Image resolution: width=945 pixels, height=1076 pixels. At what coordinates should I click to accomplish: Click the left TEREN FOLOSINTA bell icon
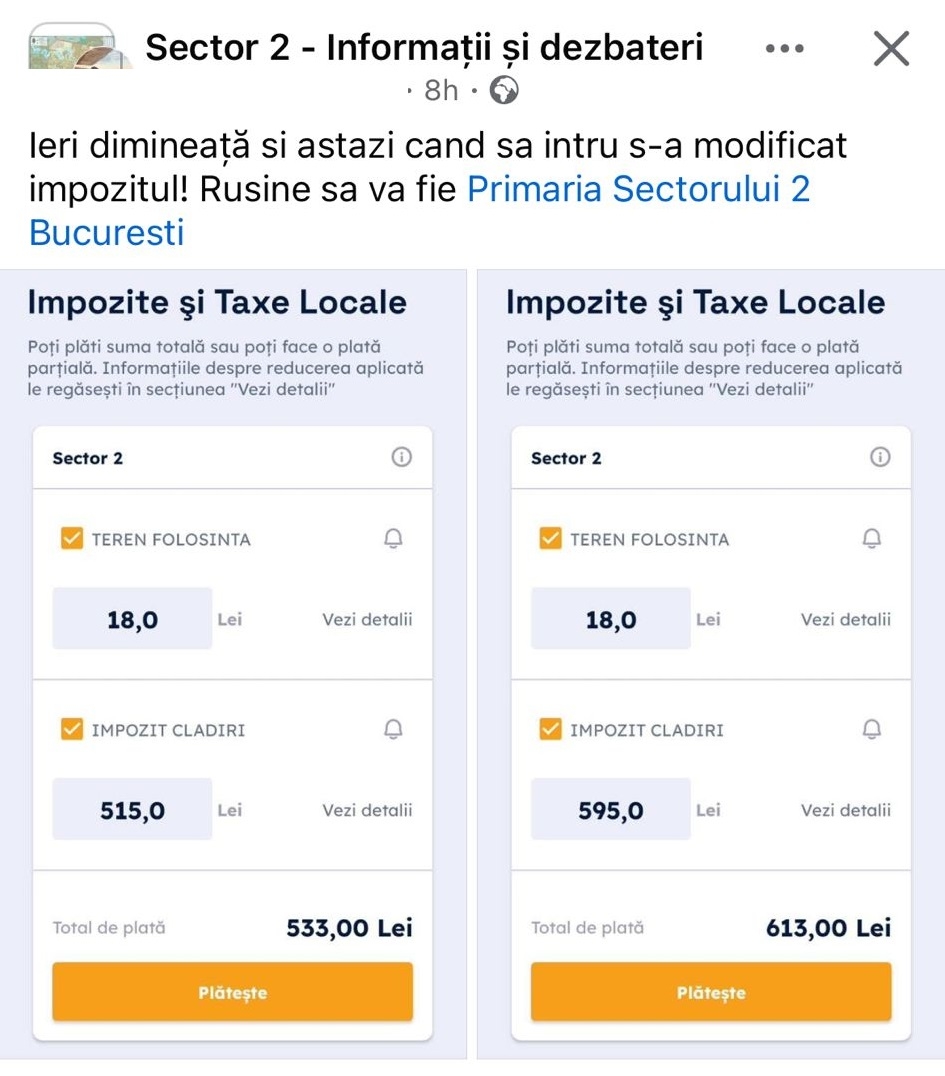pos(393,539)
